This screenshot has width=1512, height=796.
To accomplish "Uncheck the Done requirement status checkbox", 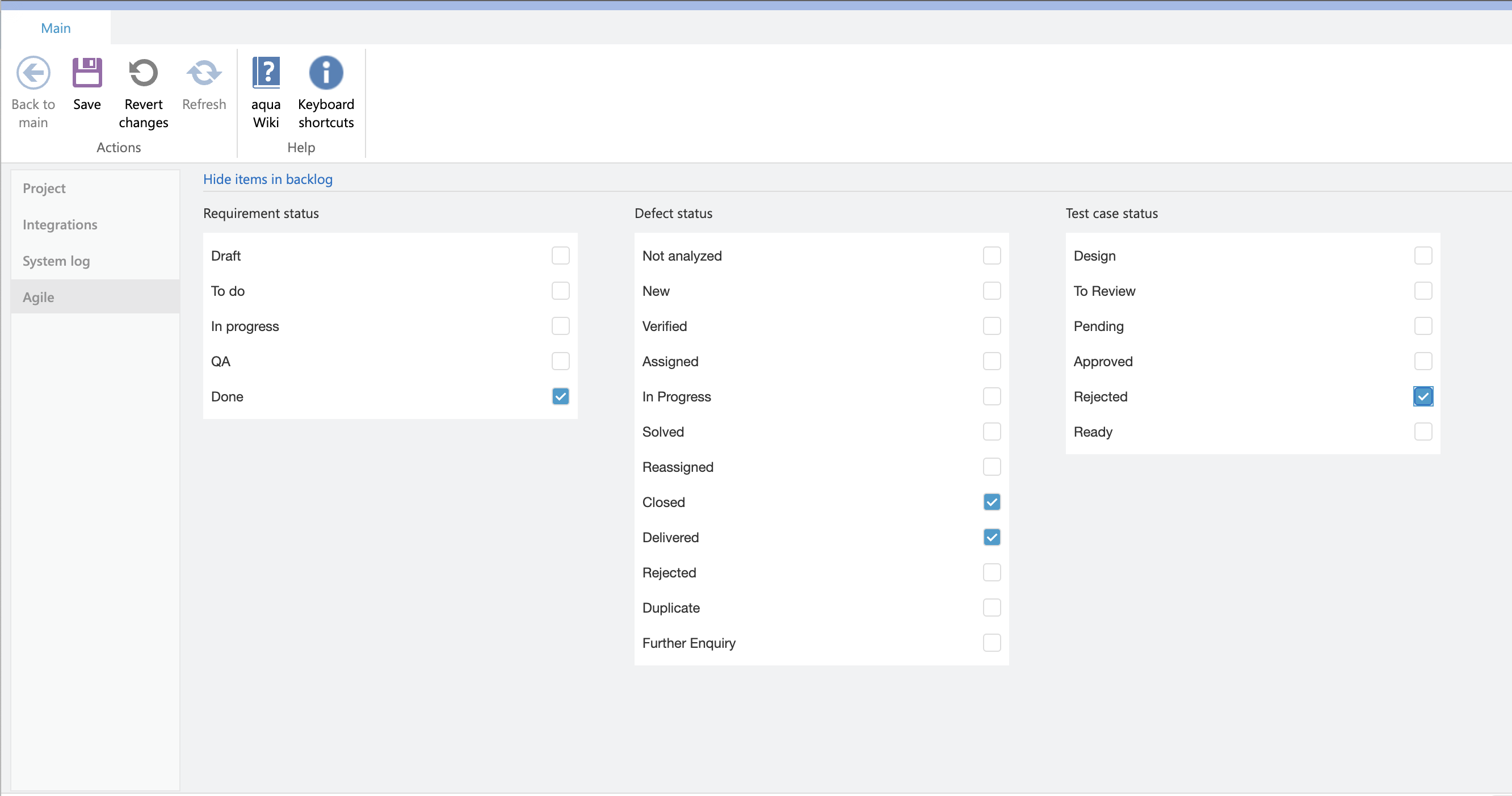I will pyautogui.click(x=560, y=396).
